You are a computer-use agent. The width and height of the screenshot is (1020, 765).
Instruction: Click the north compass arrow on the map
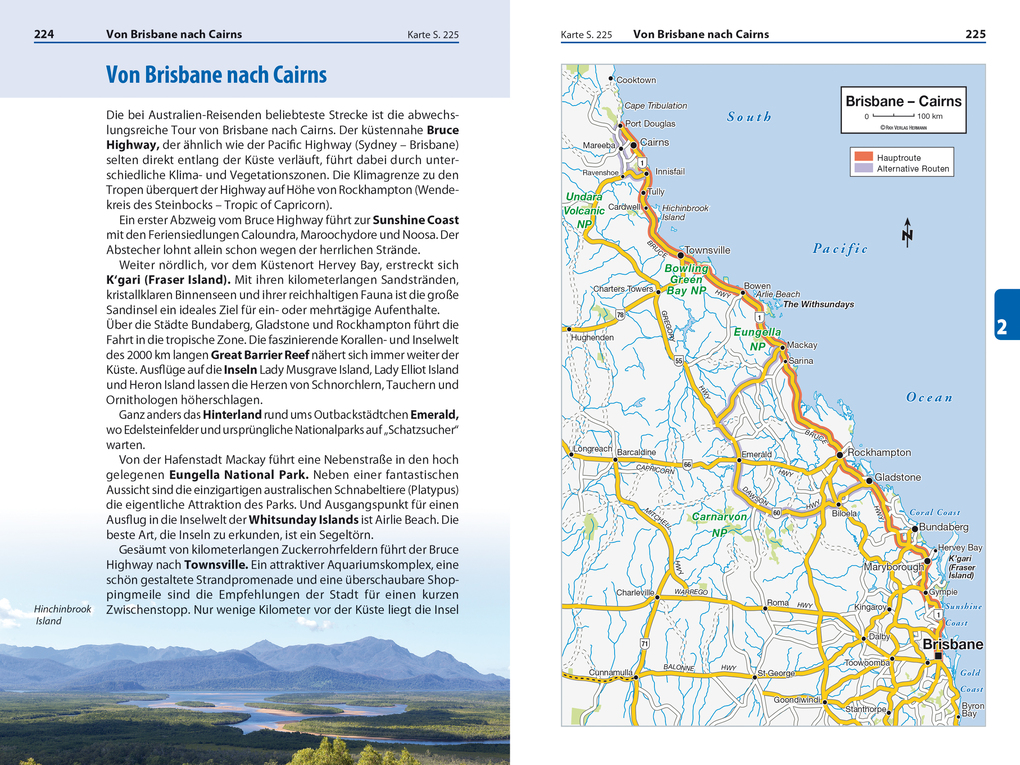point(907,231)
